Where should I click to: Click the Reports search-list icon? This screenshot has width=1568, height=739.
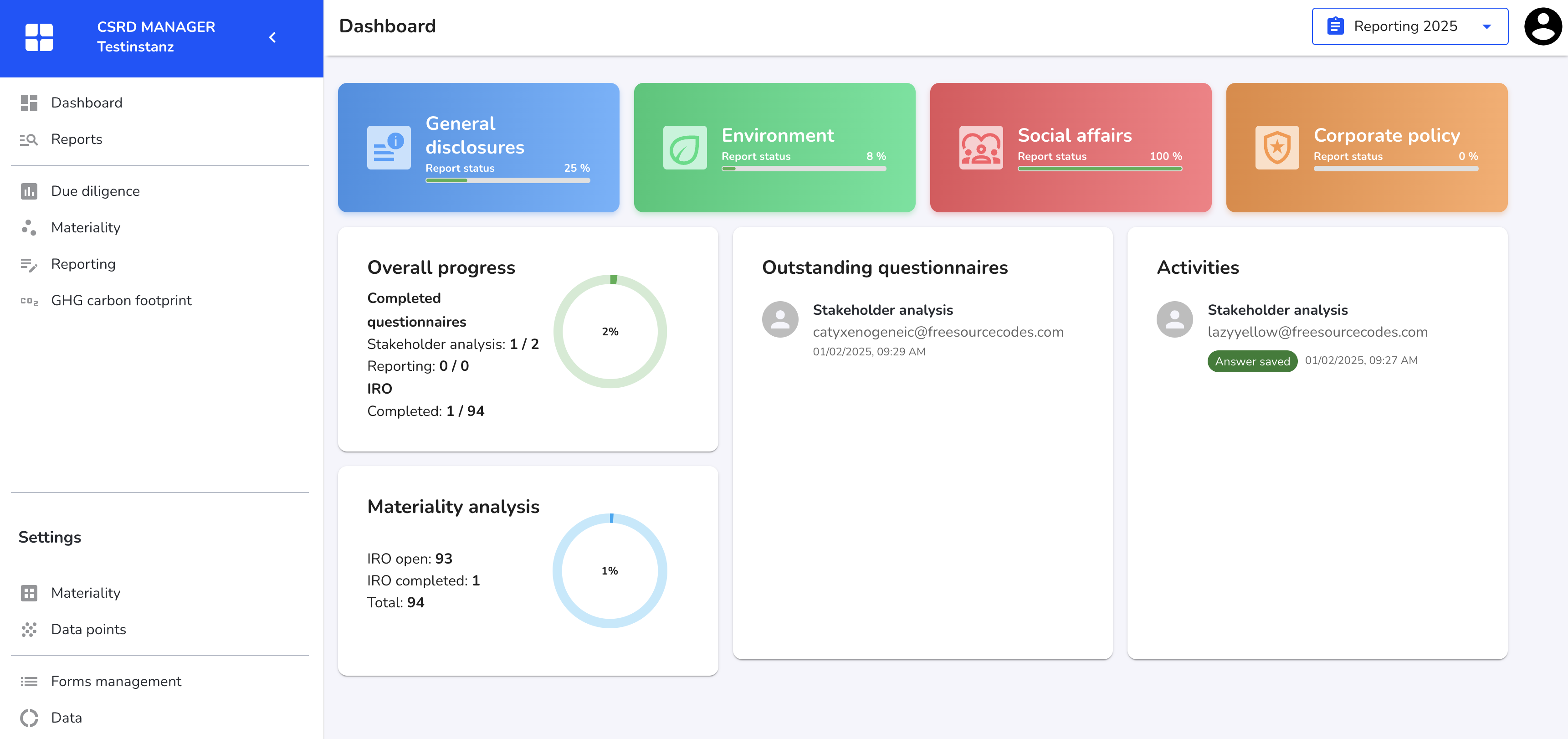tap(29, 139)
